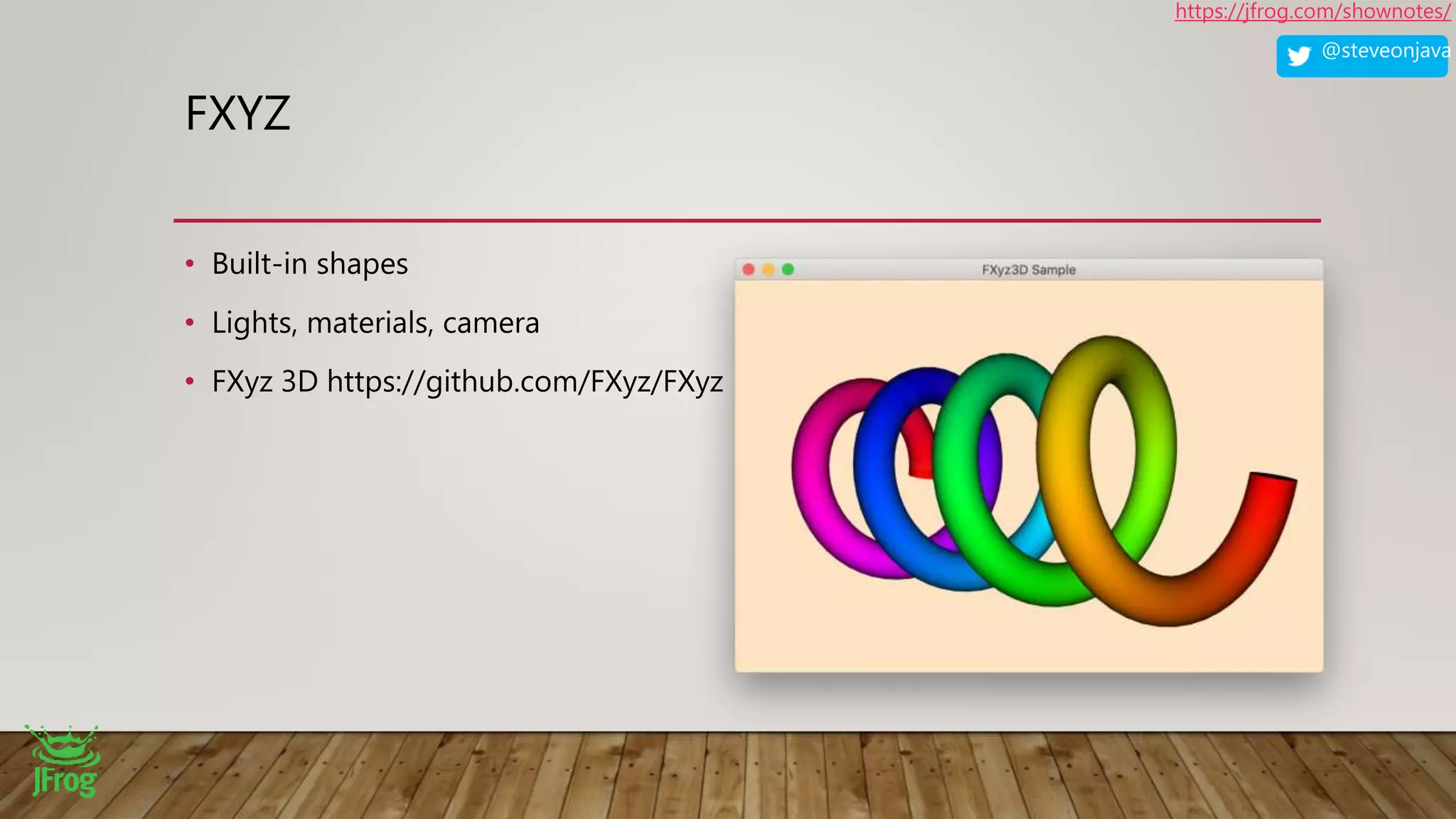Open the jfrog.com/shownotes link
Image resolution: width=1456 pixels, height=819 pixels.
coord(1312,11)
